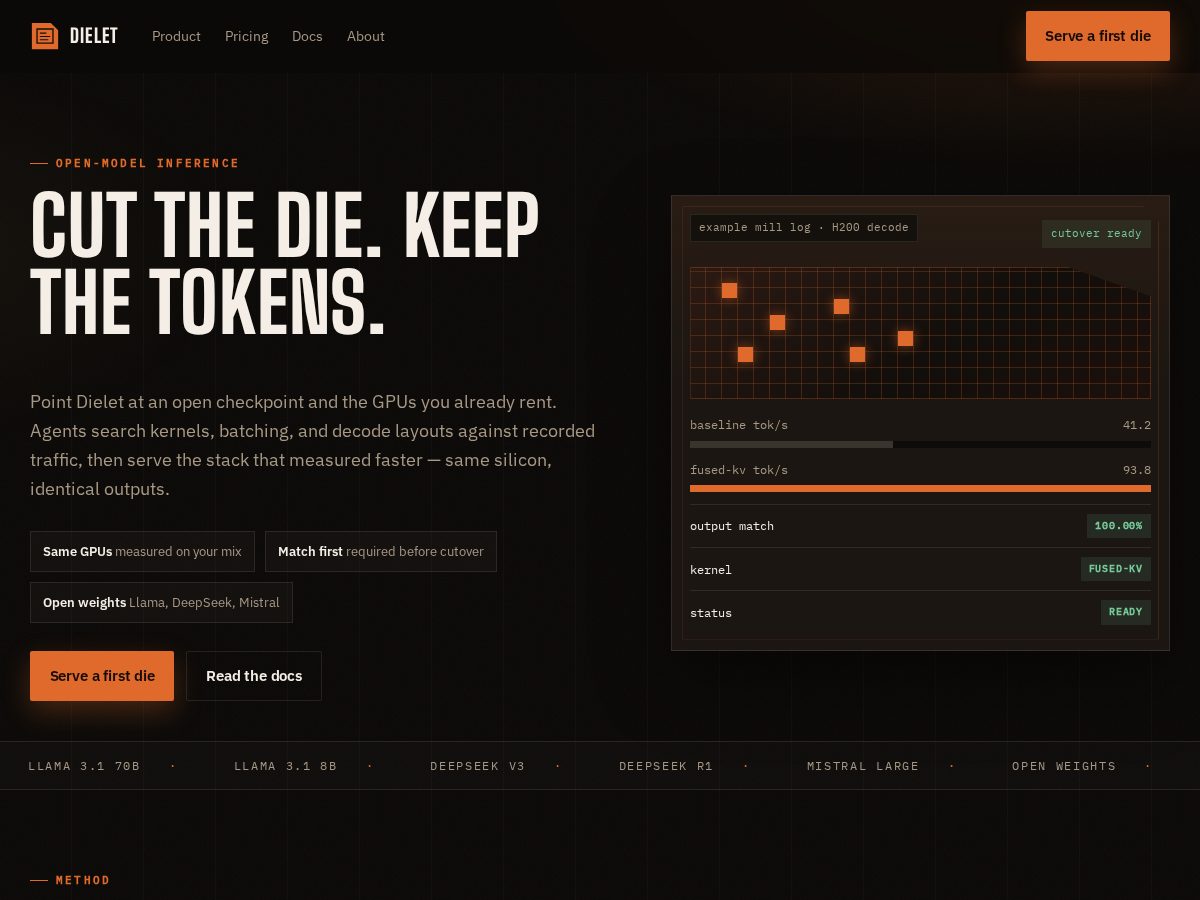The width and height of the screenshot is (1200, 900).
Task: Click the example mill log label
Action: 804,228
